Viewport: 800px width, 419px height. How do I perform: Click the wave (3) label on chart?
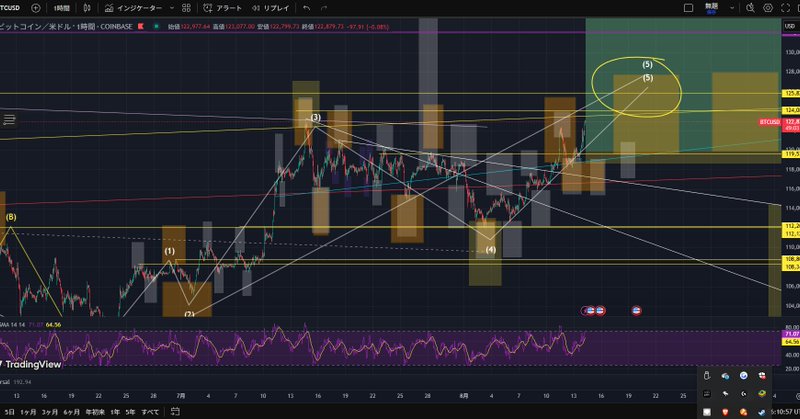click(x=316, y=117)
